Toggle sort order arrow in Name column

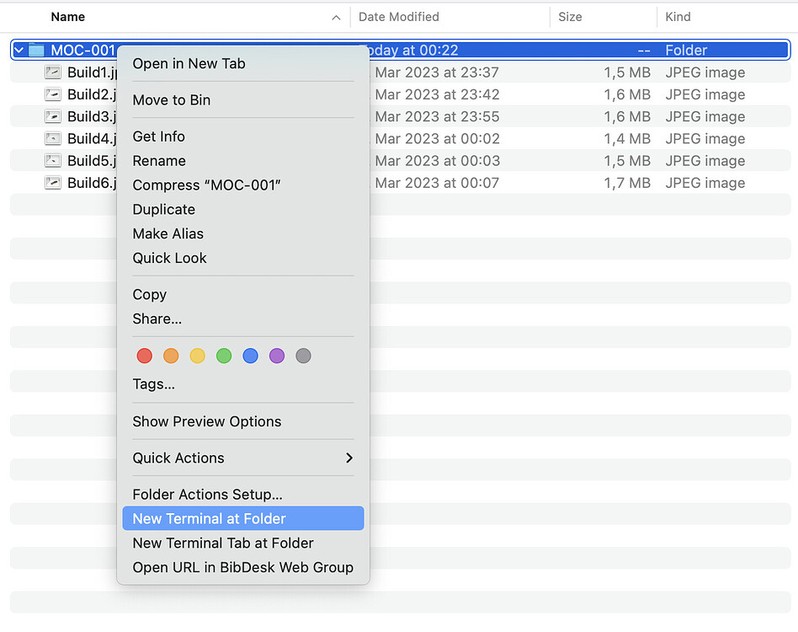click(336, 18)
